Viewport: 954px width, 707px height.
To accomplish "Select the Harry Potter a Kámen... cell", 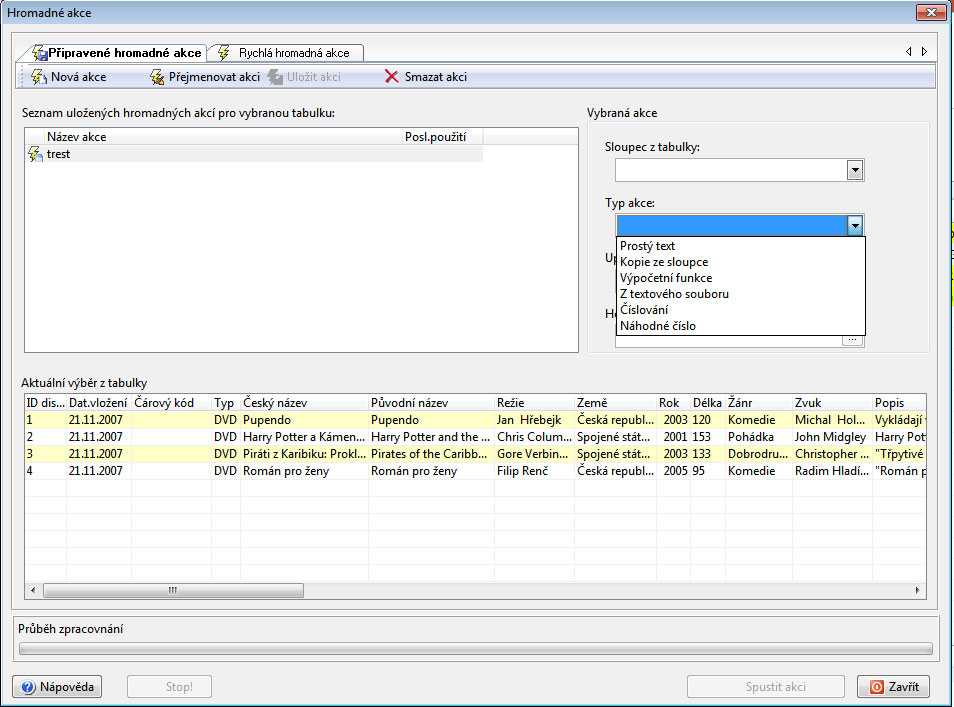I will (304, 437).
